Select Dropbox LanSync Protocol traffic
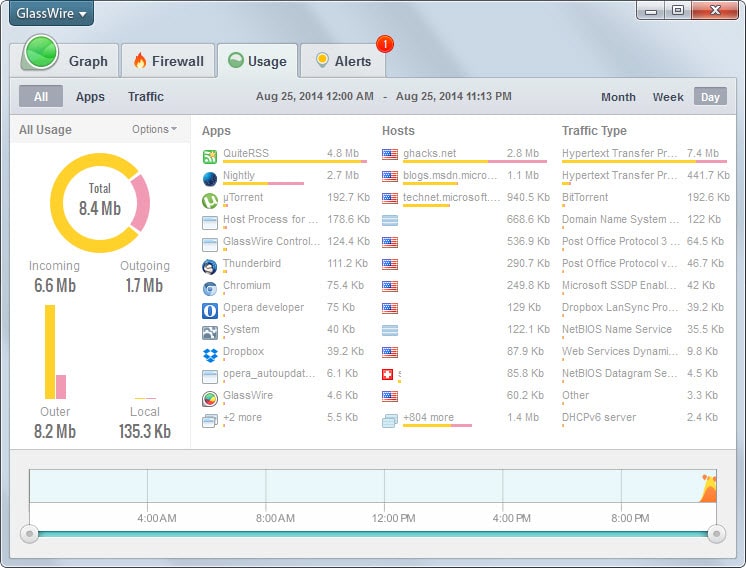 click(x=619, y=307)
